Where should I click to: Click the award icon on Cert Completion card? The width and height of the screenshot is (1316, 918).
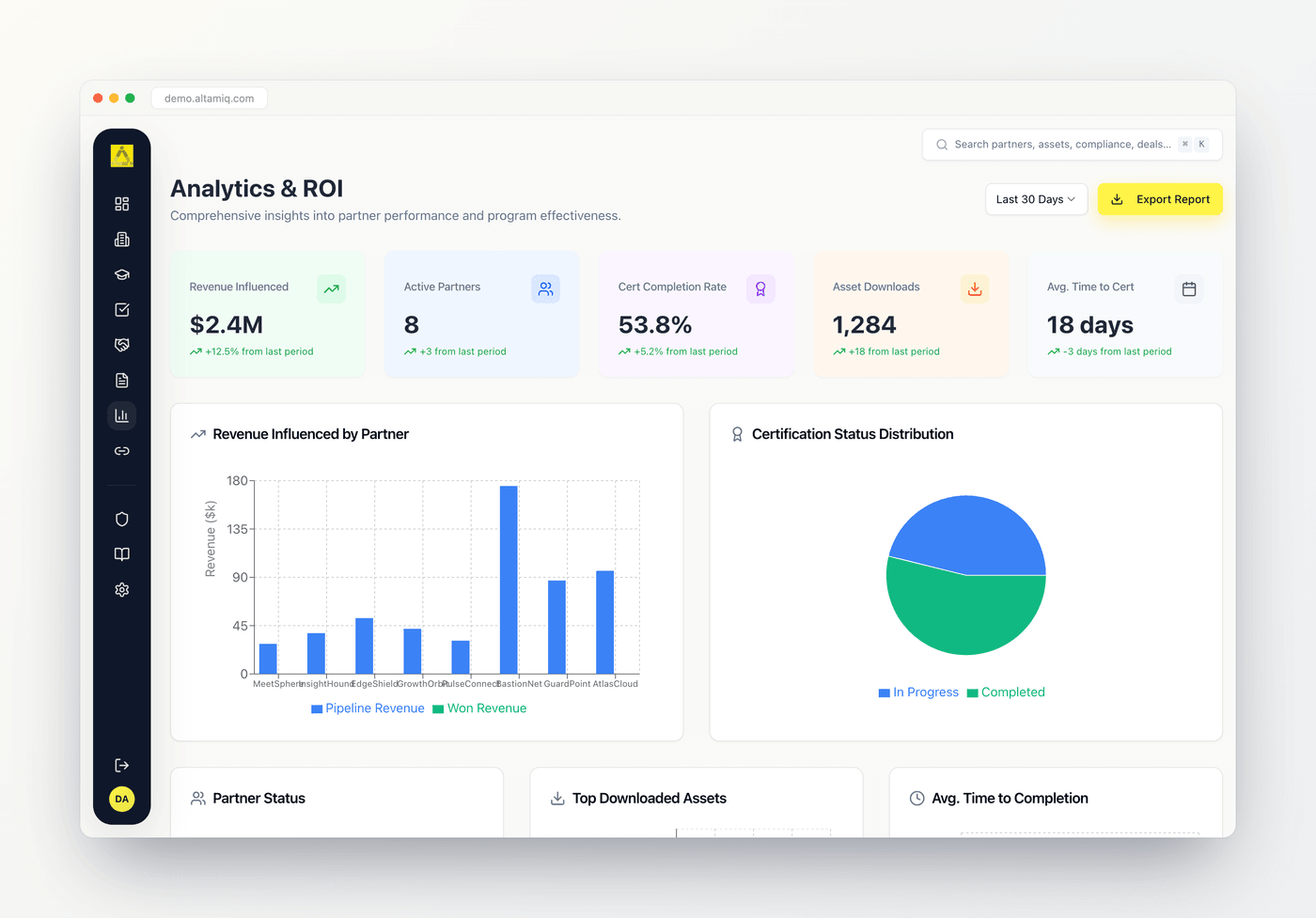click(760, 289)
